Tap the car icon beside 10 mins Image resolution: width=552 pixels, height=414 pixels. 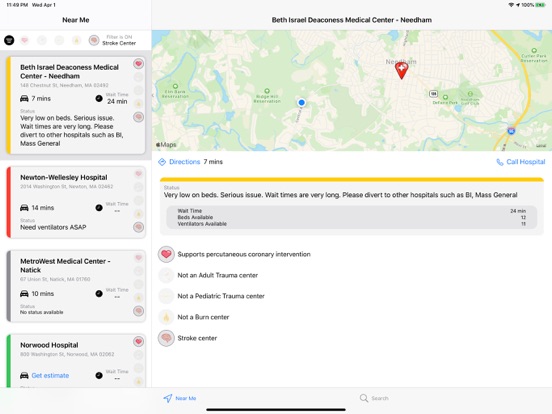point(24,294)
